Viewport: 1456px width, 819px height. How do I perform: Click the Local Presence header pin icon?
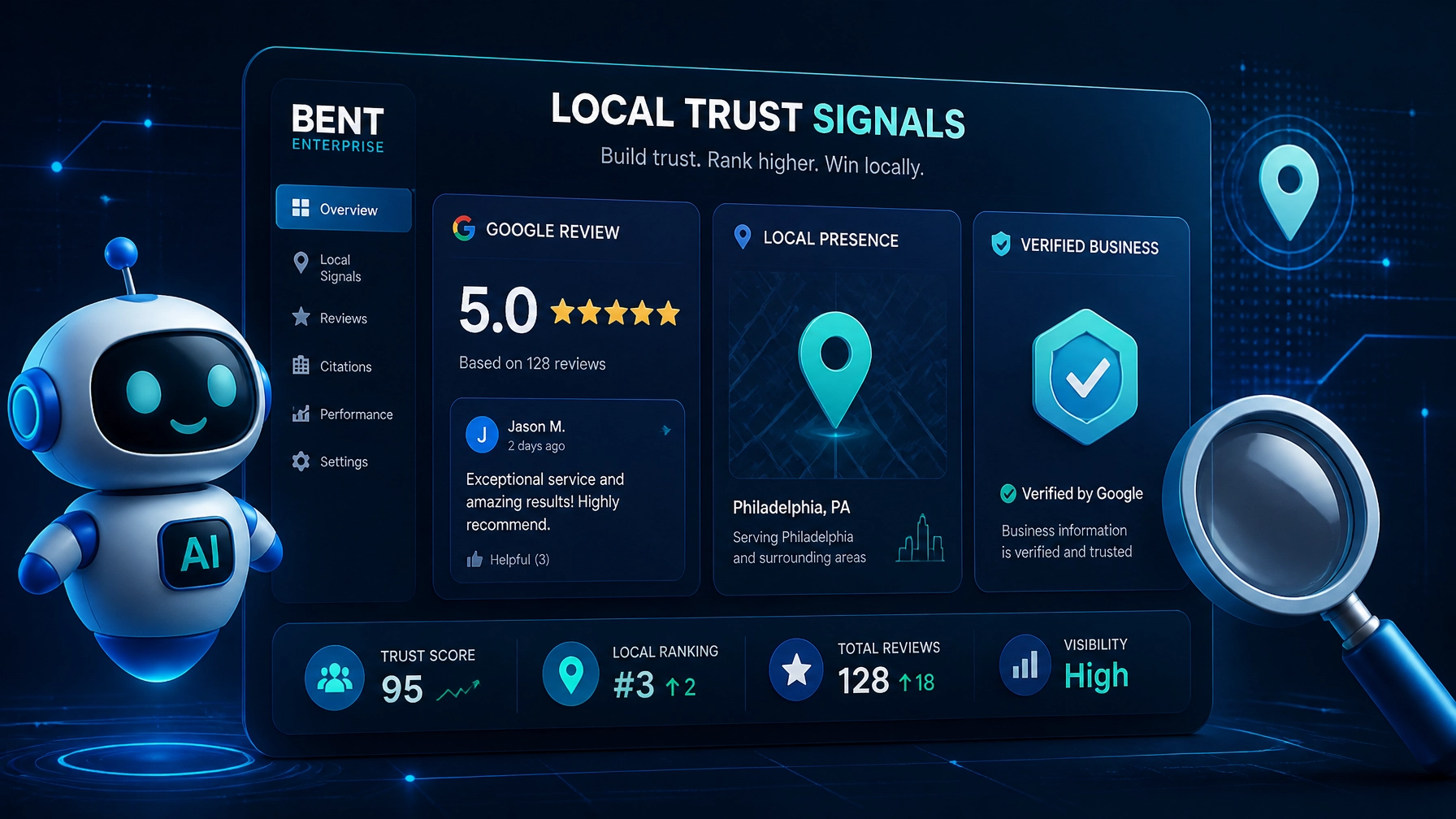coord(742,236)
